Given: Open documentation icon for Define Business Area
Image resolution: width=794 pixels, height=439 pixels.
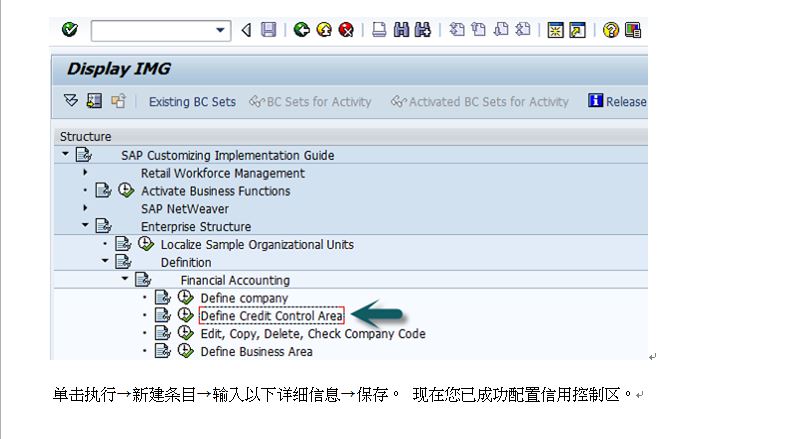Looking at the screenshot, I should click(163, 350).
